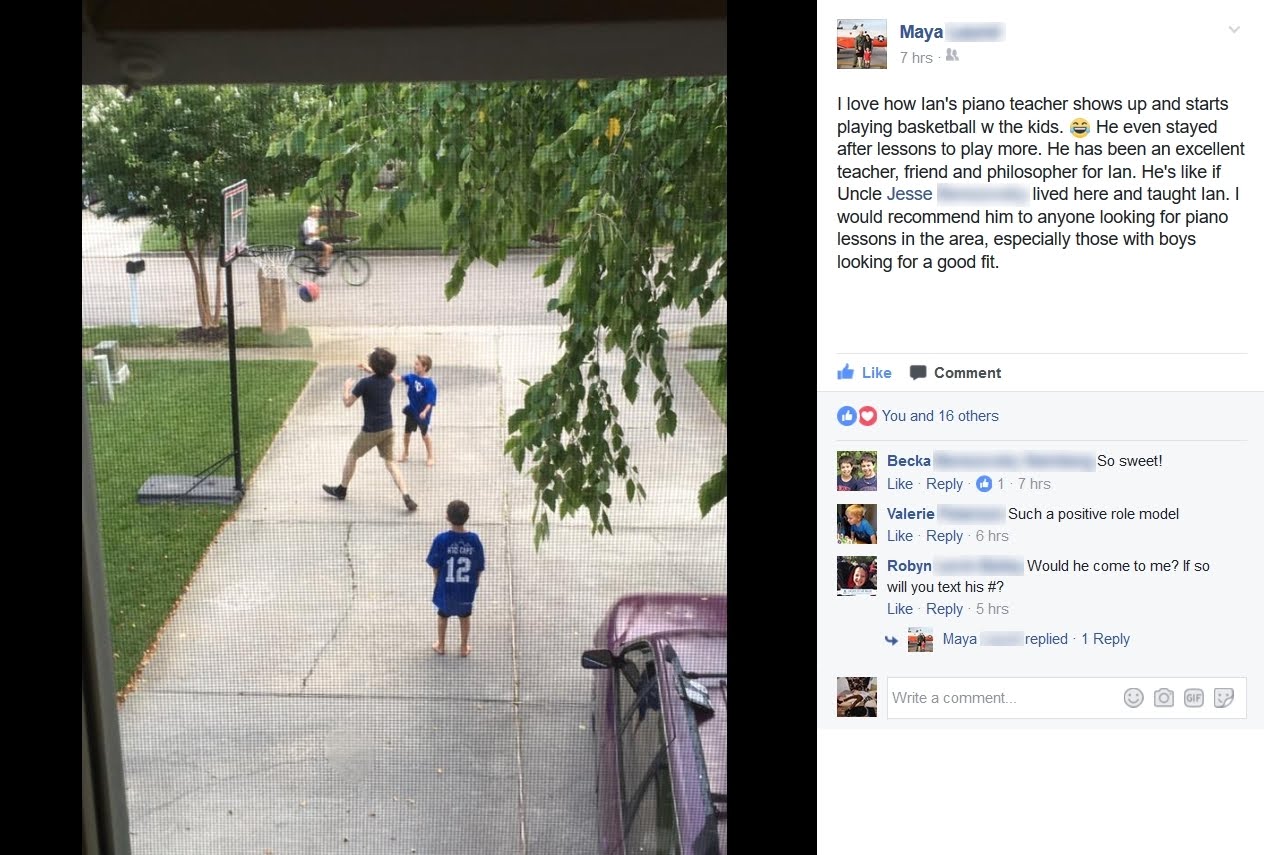Open the emoji picker in comment box
This screenshot has width=1264, height=855.
tap(1133, 698)
